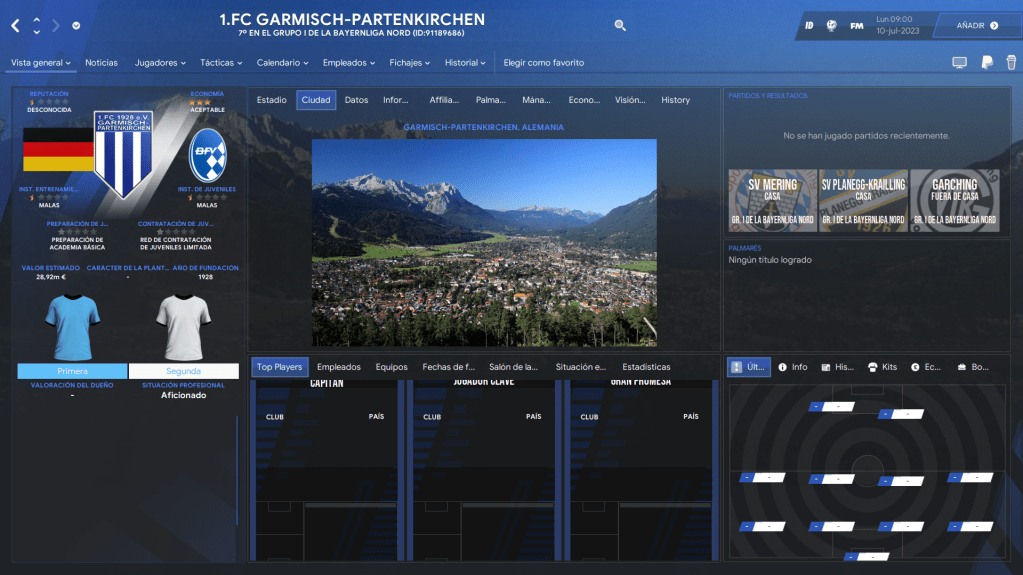Expand the Fichajes dropdown menu
Screen dimensions: 1023x575
click(x=410, y=63)
